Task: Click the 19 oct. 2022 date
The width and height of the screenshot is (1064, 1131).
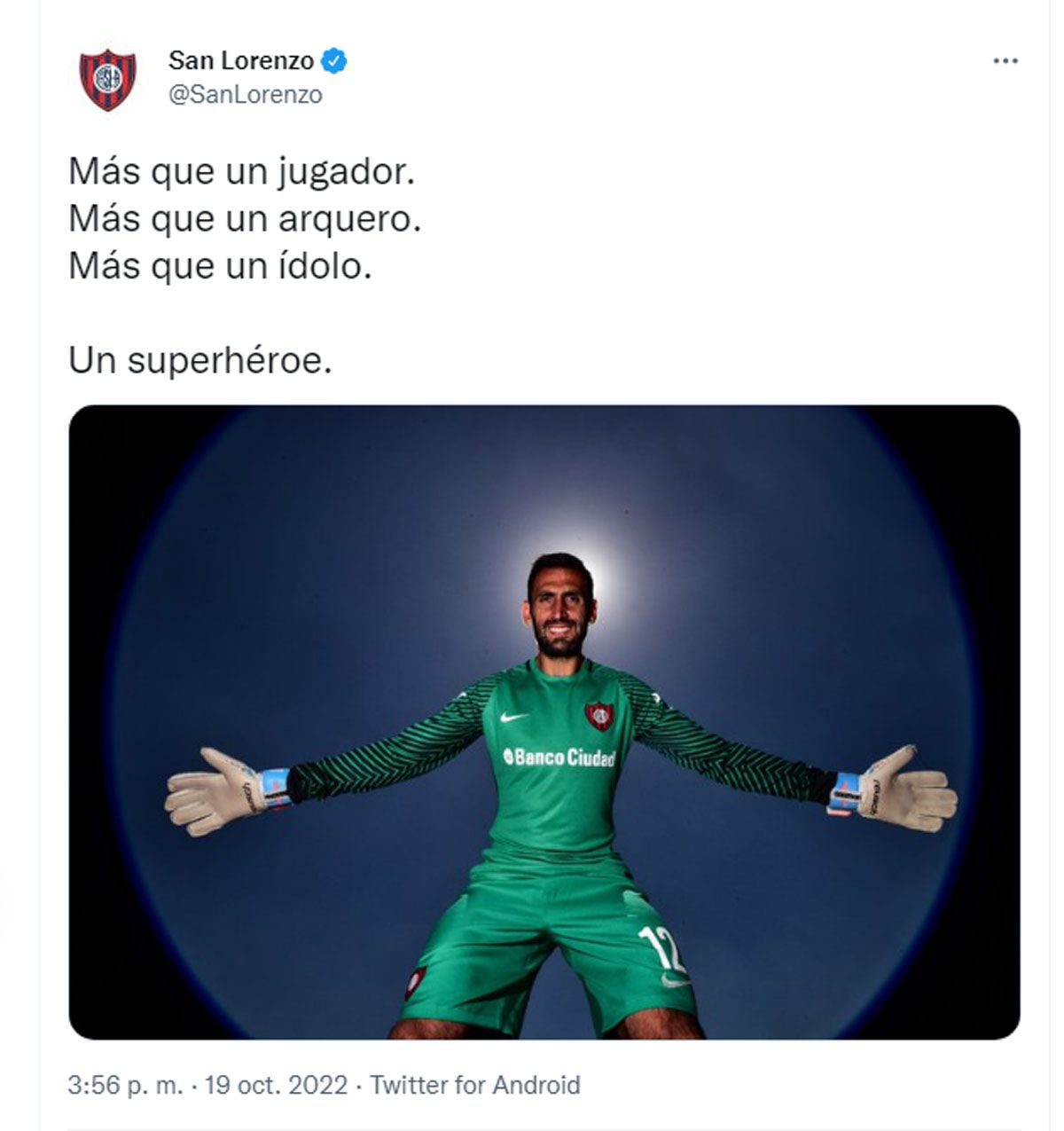Action: 276,1085
